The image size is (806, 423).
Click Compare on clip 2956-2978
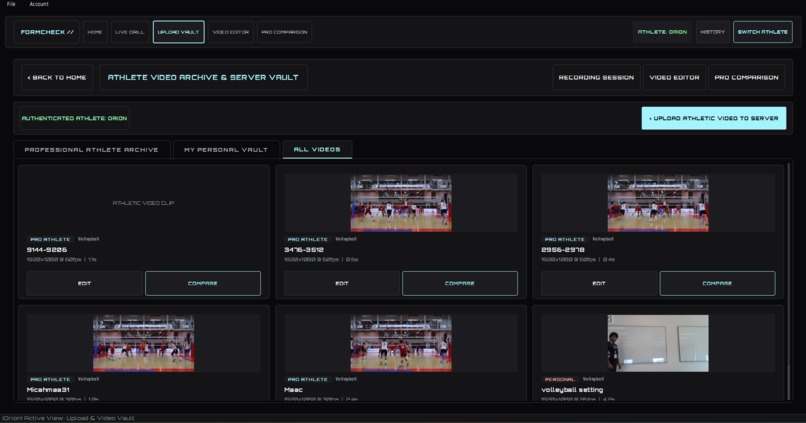click(x=717, y=283)
